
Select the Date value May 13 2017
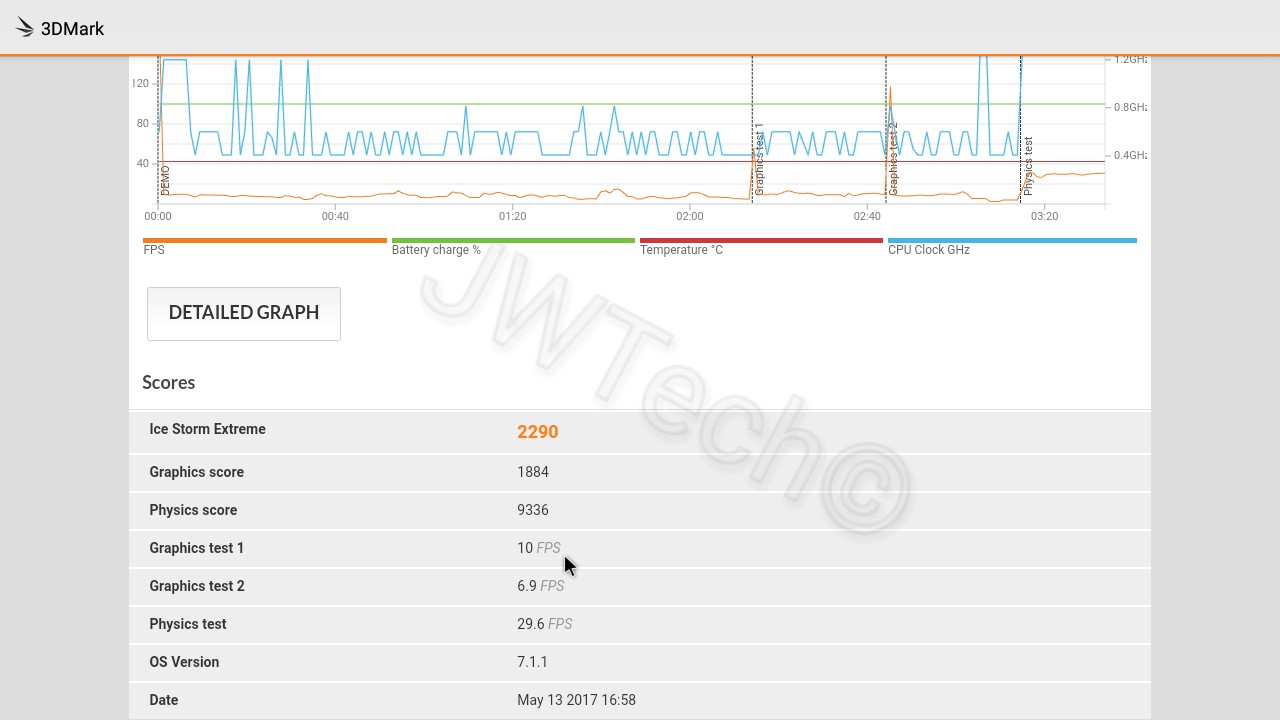[x=576, y=700]
